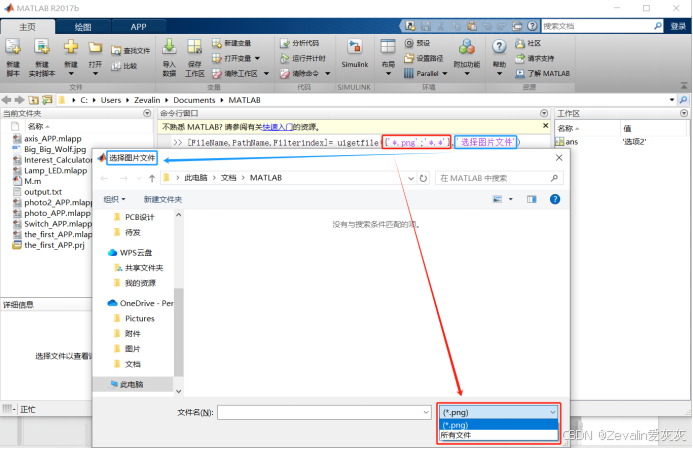The height and width of the screenshot is (449, 693).
Task: Click the Getting Started (快速入门) link
Action: click(x=278, y=127)
